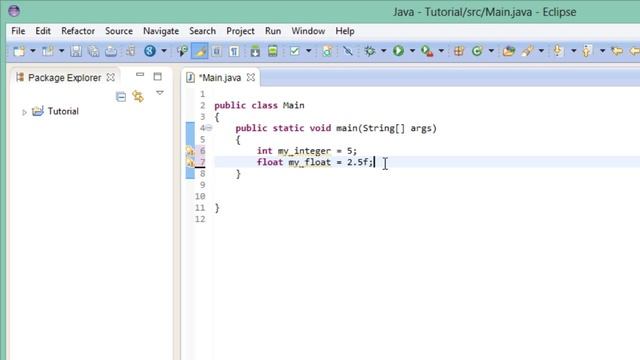This screenshot has width=640, height=360.
Task: Click the New file wizard icon
Action: (19, 51)
